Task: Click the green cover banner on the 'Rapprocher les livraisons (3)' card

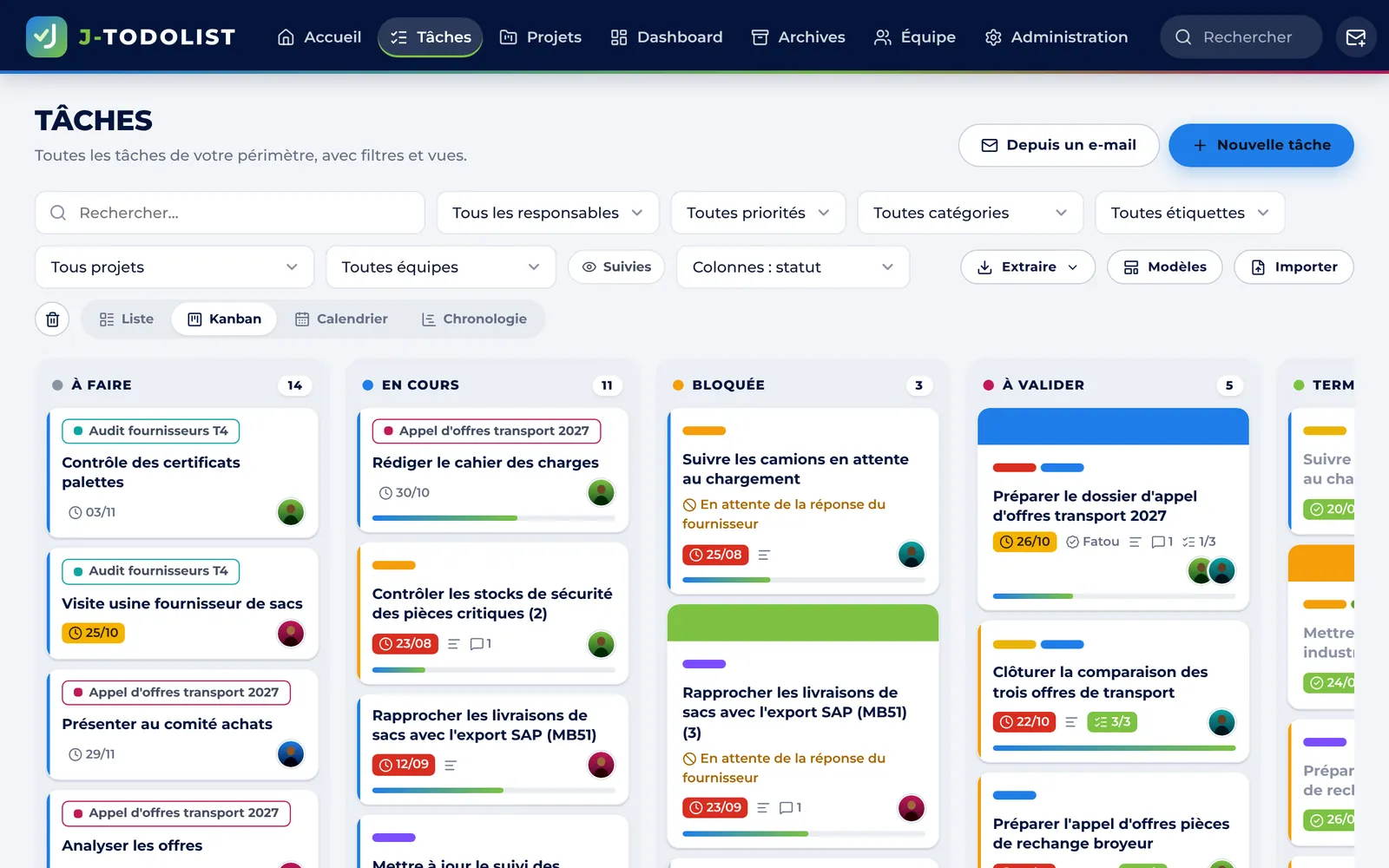Action: [803, 623]
